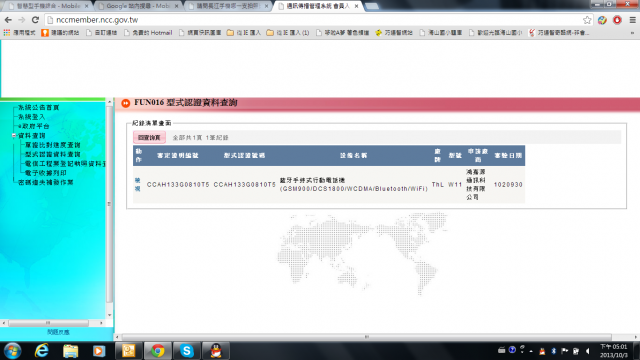Open the first sub-item under 資料查詢
This screenshot has width=640, height=360.
click(x=52, y=145)
